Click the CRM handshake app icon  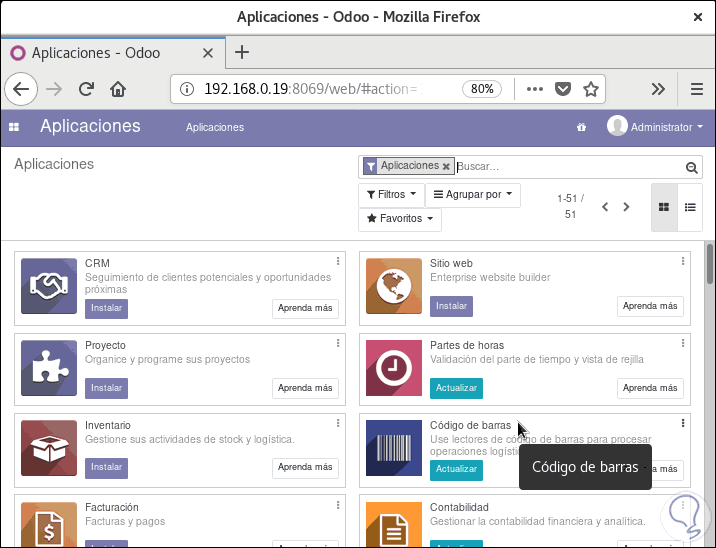tap(49, 286)
